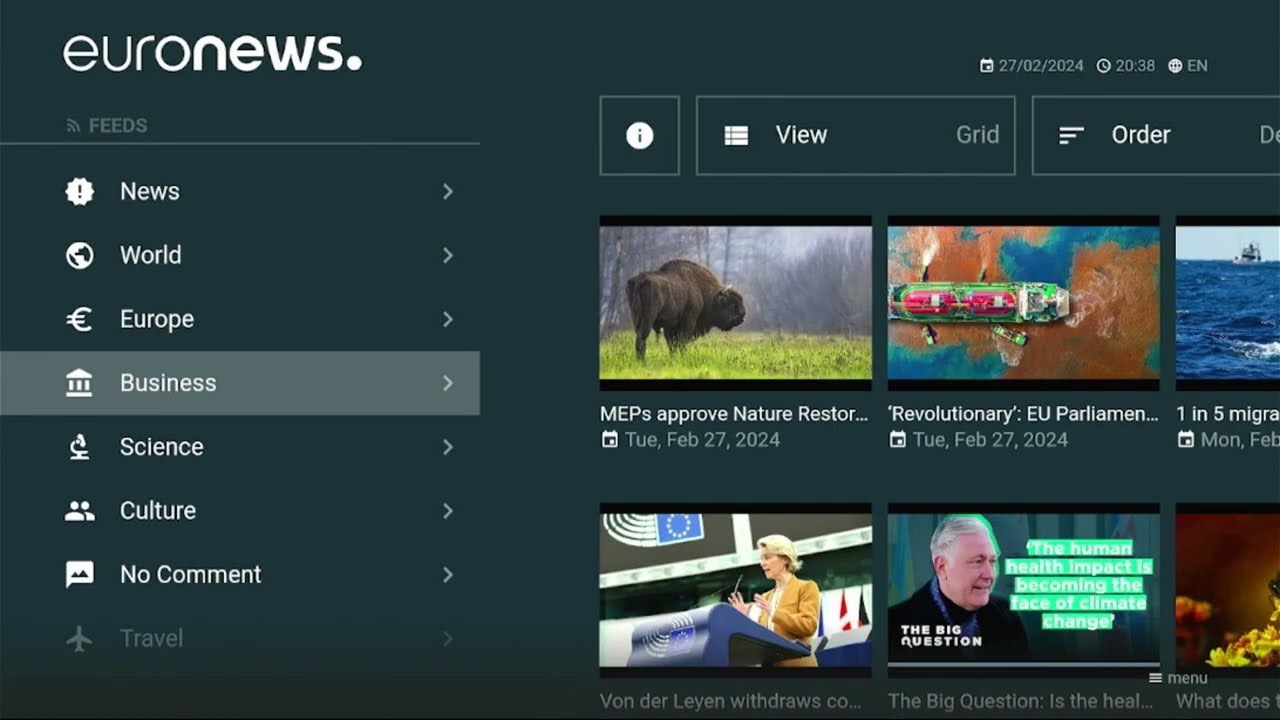Viewport: 1280px width, 720px height.
Task: Expand the Science category chevron
Action: (x=447, y=447)
